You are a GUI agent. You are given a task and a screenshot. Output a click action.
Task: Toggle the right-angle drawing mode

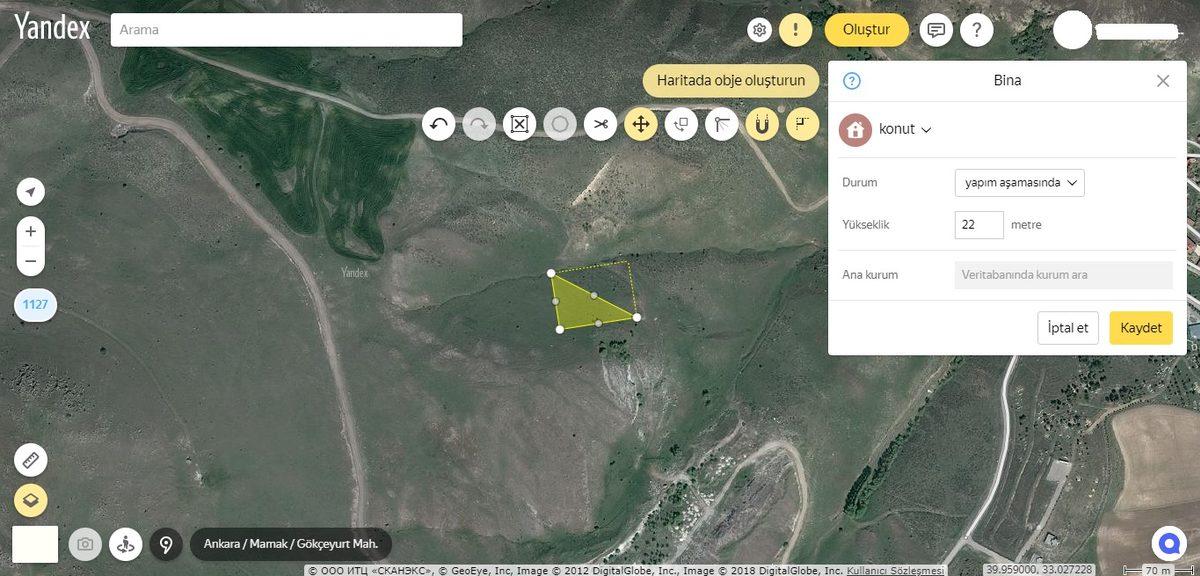coord(801,124)
